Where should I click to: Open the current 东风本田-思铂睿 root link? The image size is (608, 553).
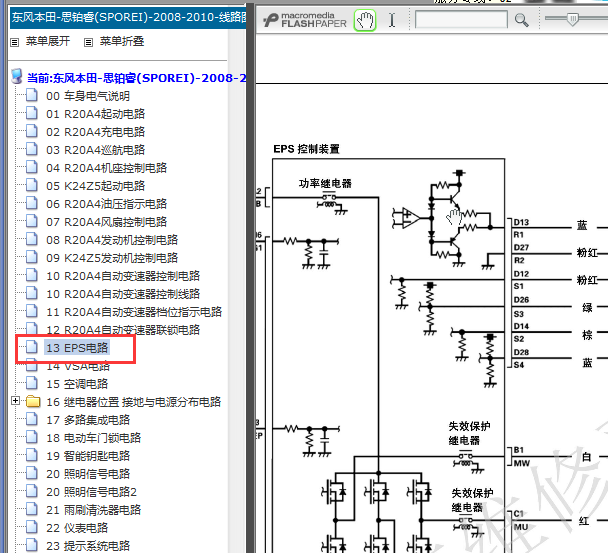point(136,78)
